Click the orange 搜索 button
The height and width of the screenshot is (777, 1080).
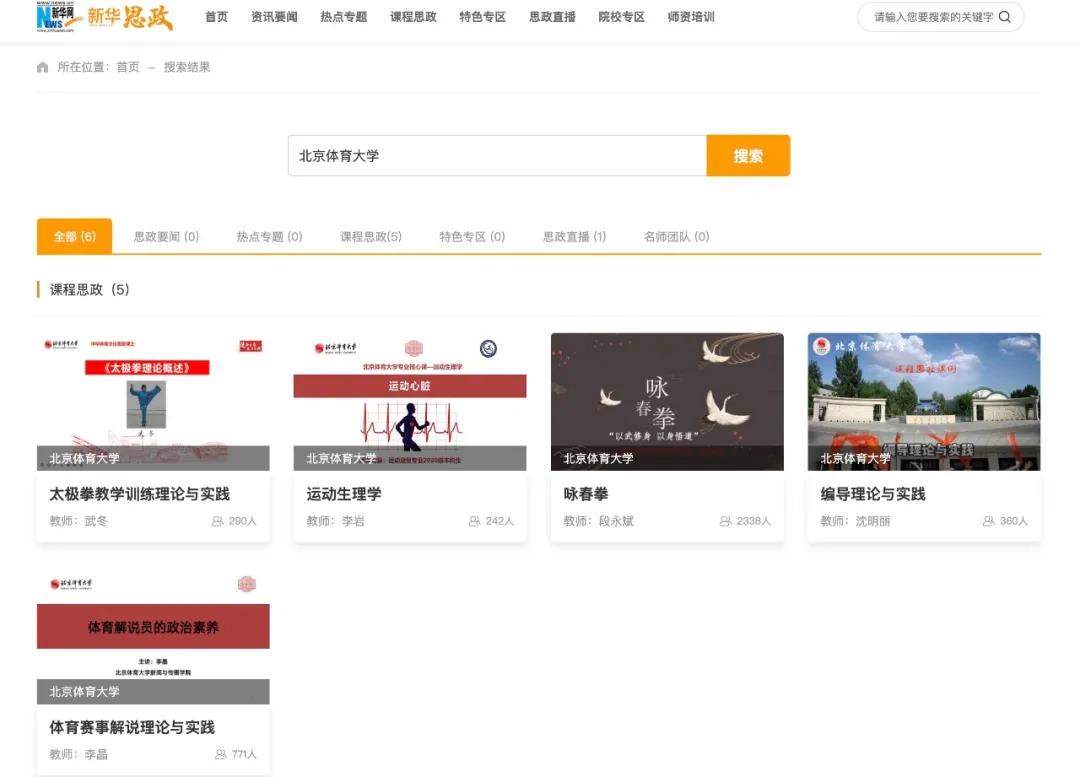pos(749,155)
